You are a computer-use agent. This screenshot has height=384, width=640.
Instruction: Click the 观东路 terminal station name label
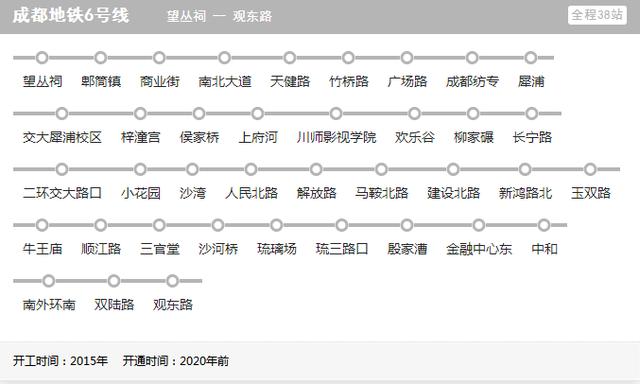click(173, 304)
